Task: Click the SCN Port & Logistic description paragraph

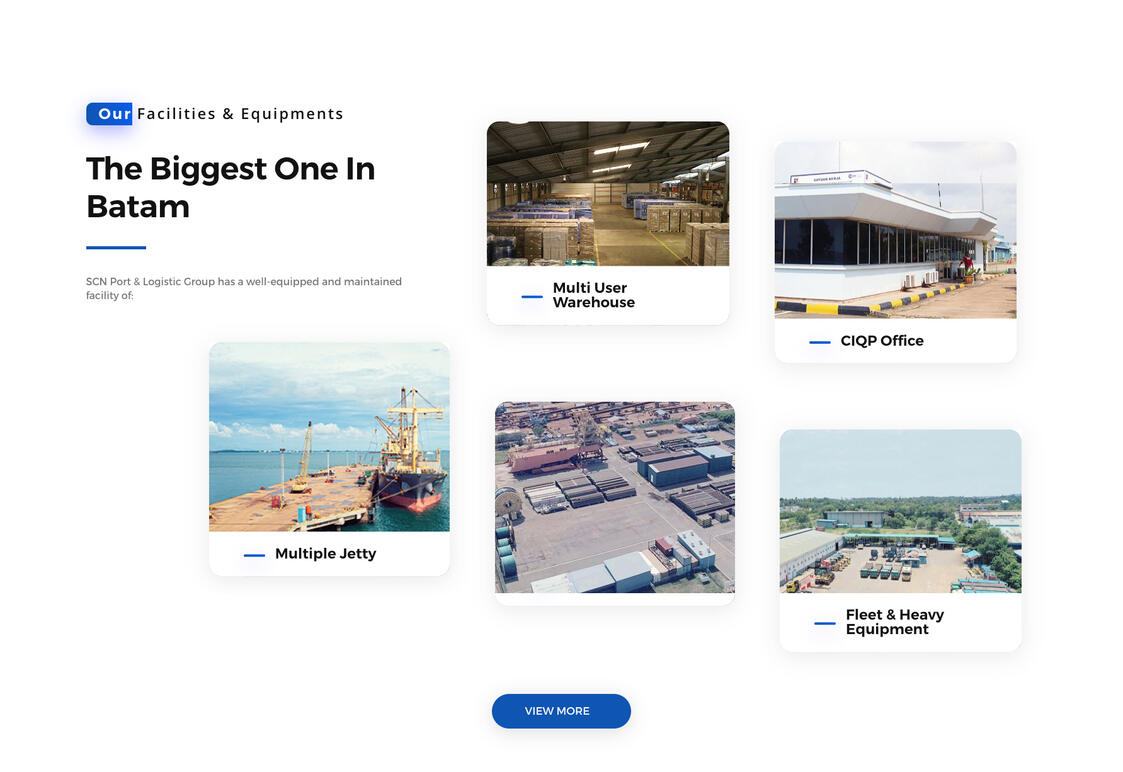Action: pos(243,288)
